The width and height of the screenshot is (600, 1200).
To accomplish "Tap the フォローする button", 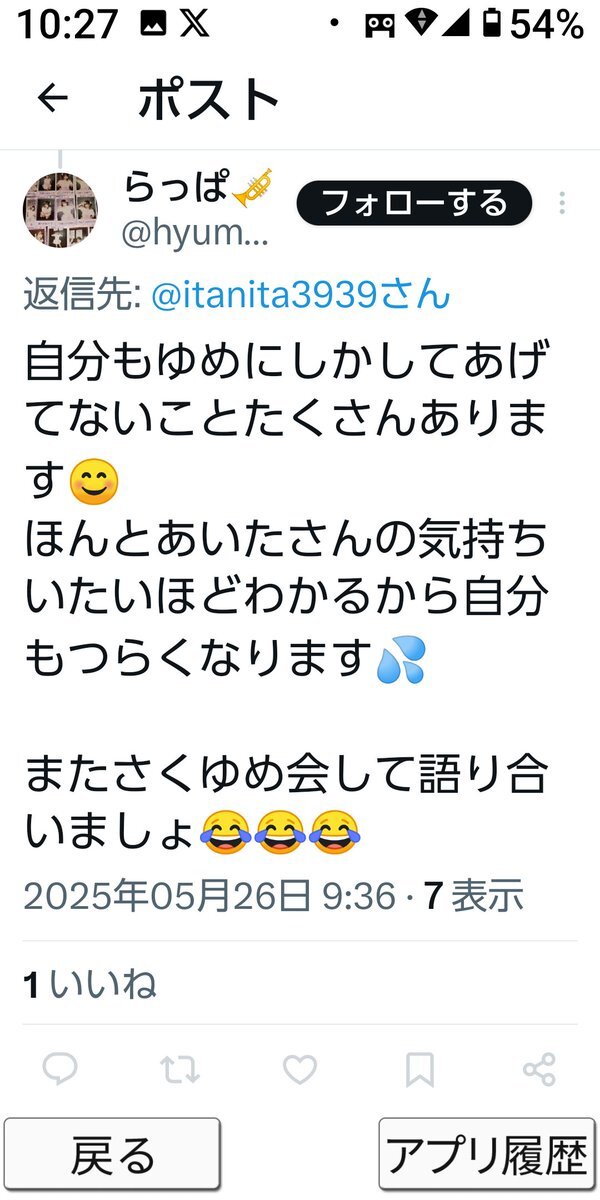I will click(x=414, y=203).
